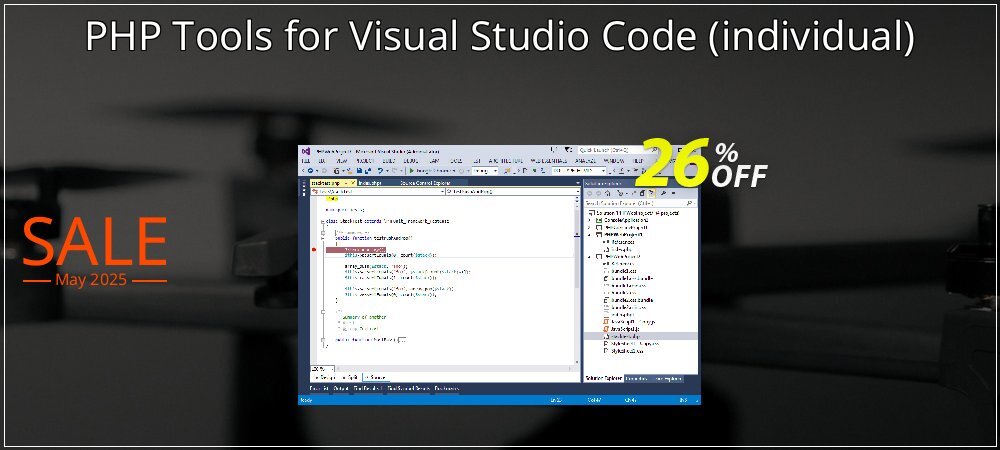
Task: Switch to the Source view tab
Action: pos(376,377)
